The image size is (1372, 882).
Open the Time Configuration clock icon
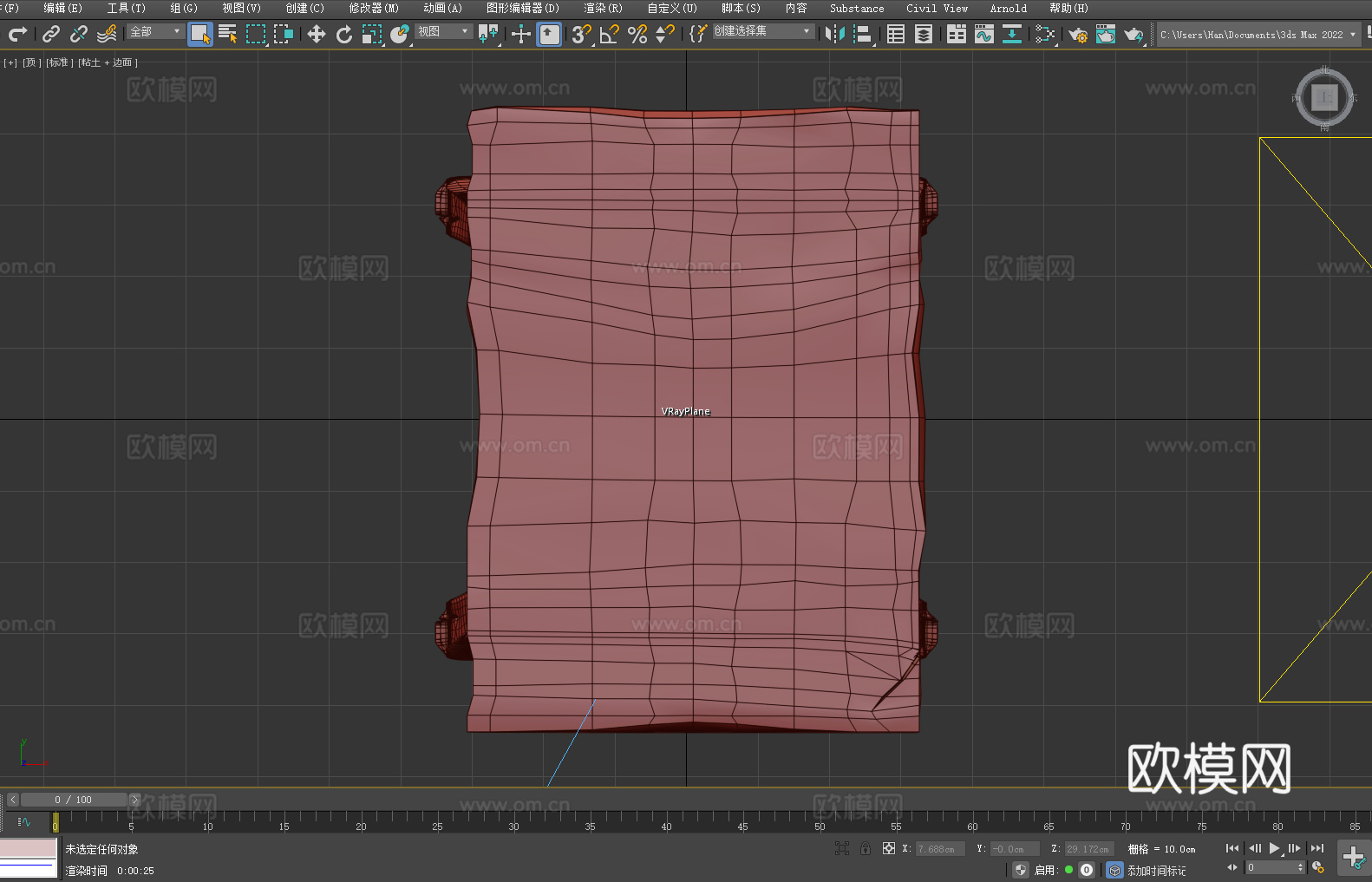tap(1318, 867)
